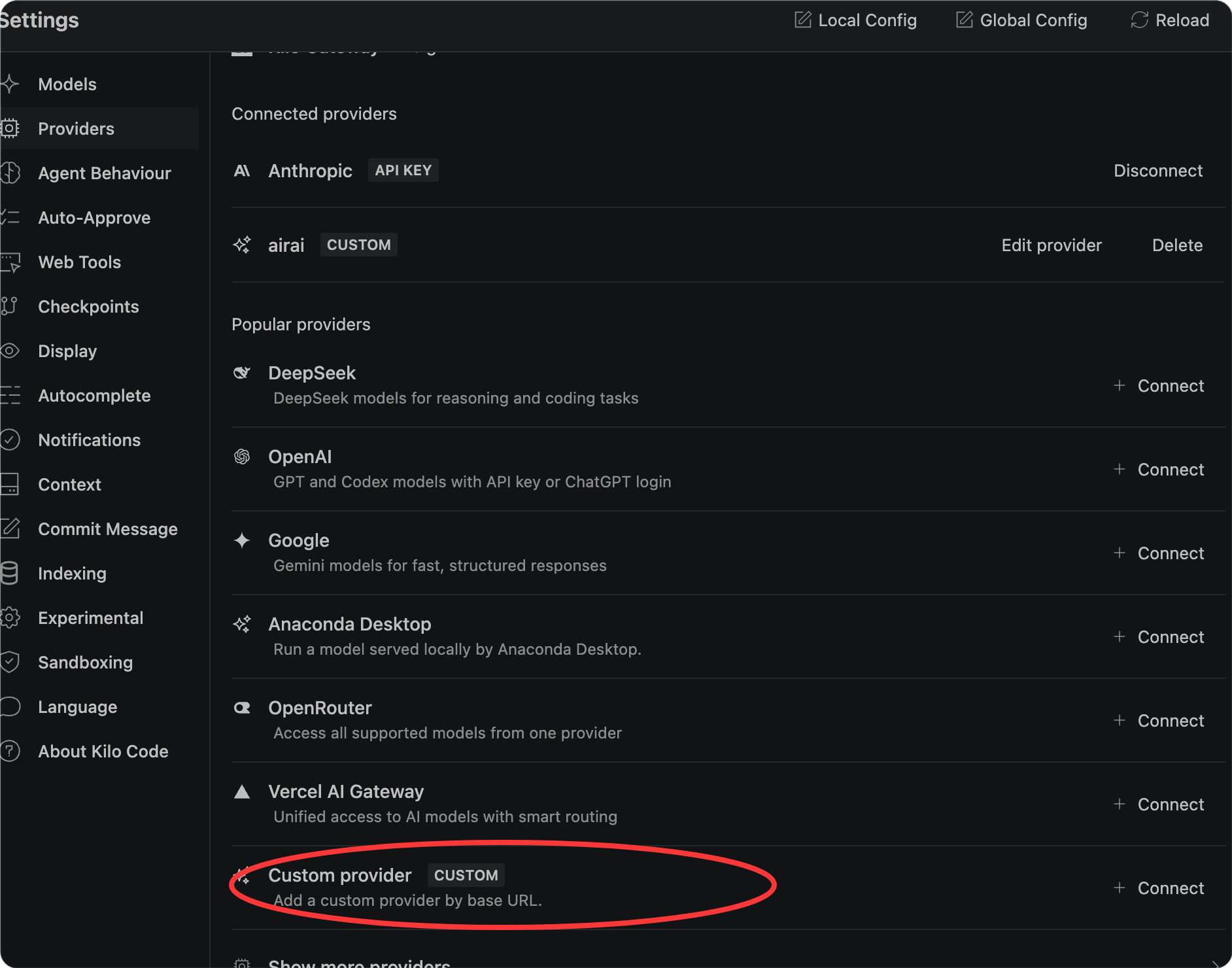Connect Anaconda Desktop provider

pos(1159,637)
